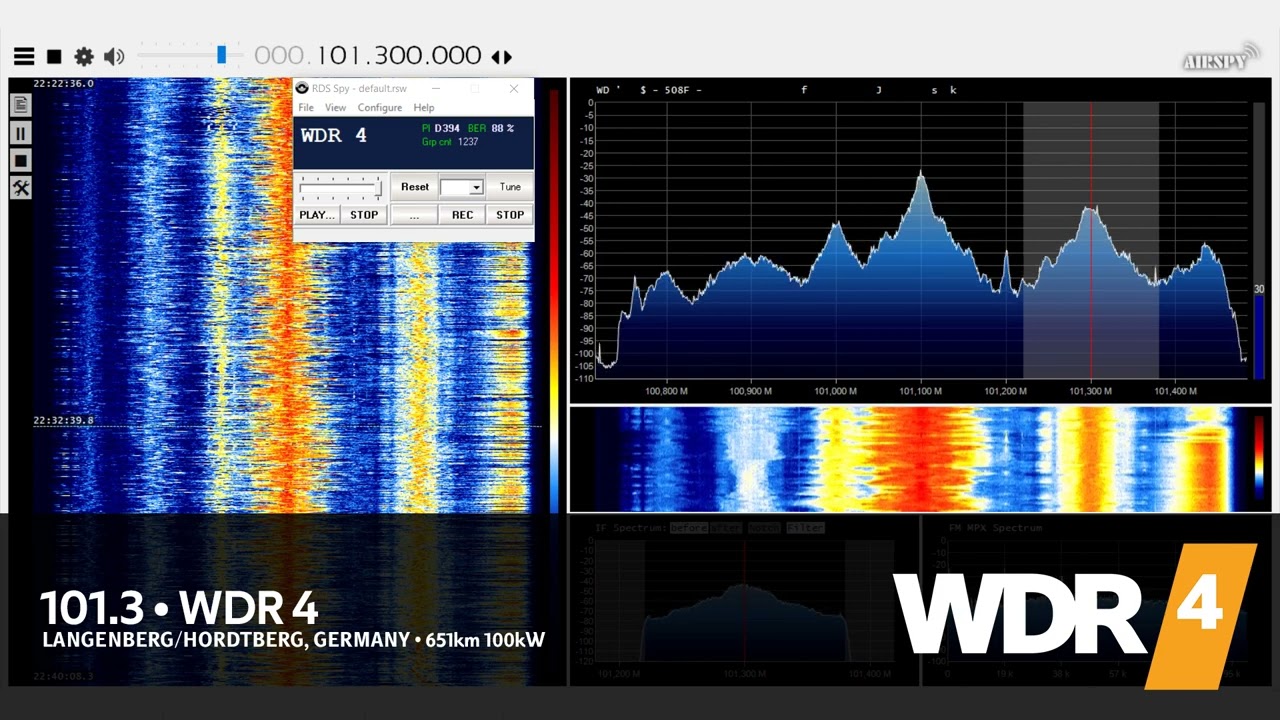This screenshot has width=1280, height=720.
Task: Minimize the RDS Spy window
Action: point(437,88)
